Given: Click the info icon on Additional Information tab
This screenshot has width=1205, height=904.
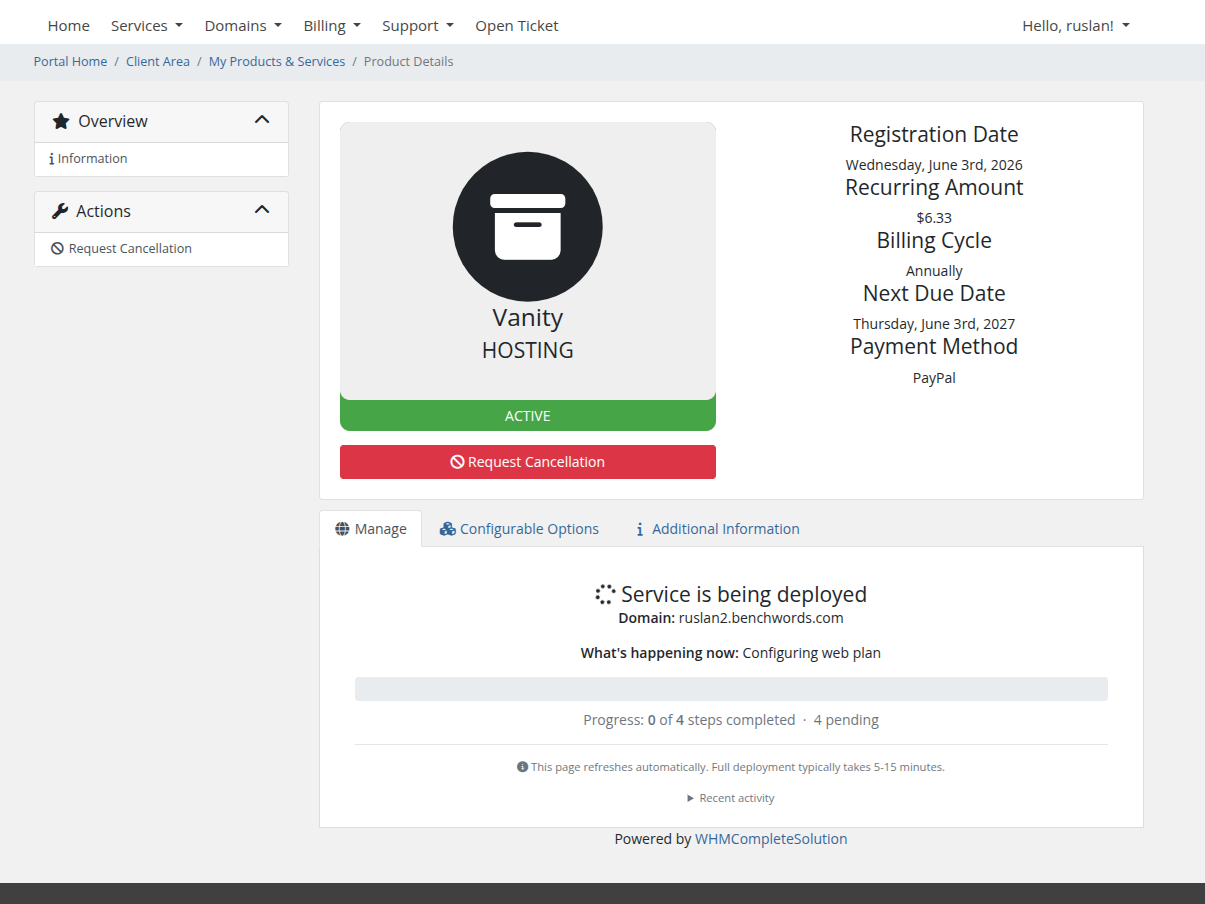Looking at the screenshot, I should [x=640, y=529].
